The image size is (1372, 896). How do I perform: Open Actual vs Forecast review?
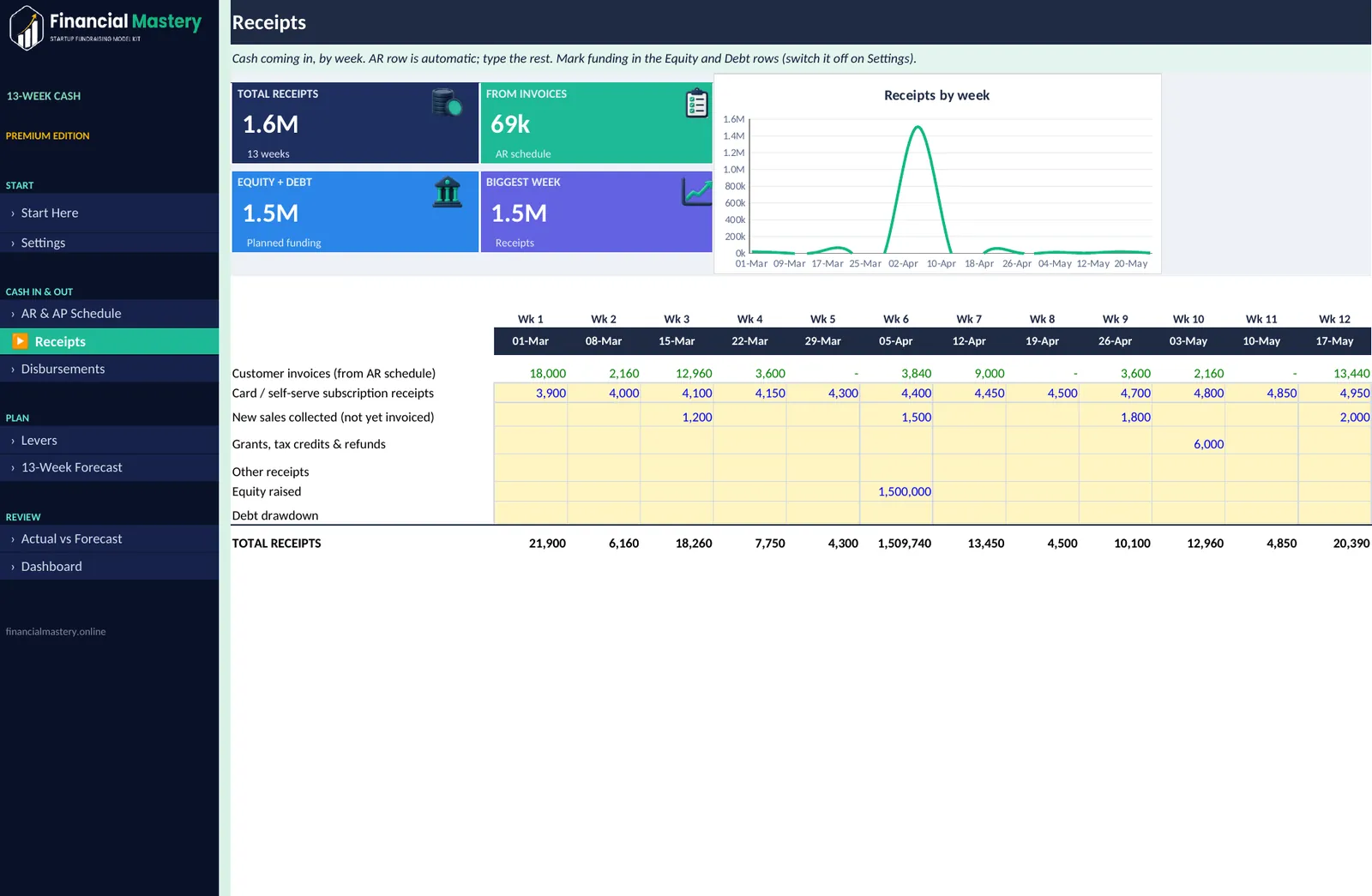110,538
